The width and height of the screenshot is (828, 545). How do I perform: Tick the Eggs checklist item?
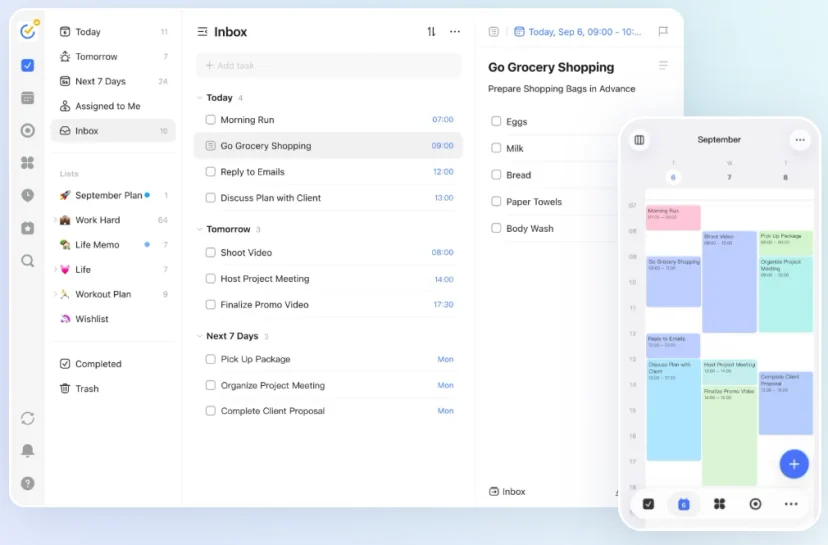pyautogui.click(x=496, y=121)
